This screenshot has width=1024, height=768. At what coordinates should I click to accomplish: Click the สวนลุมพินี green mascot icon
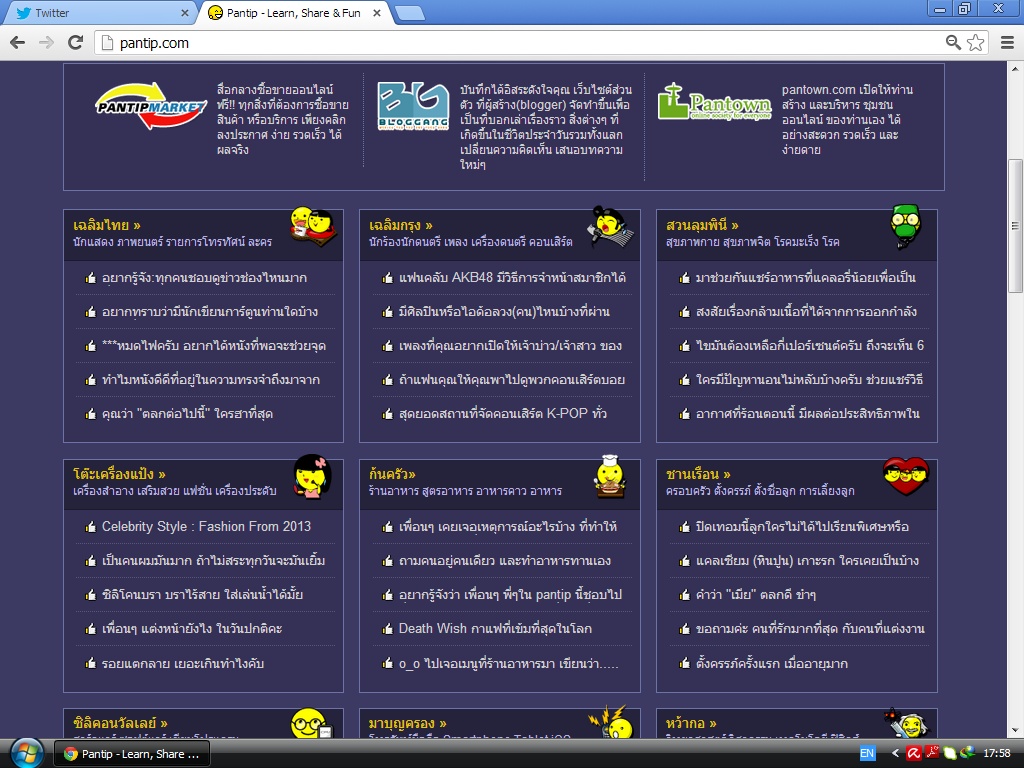click(905, 226)
